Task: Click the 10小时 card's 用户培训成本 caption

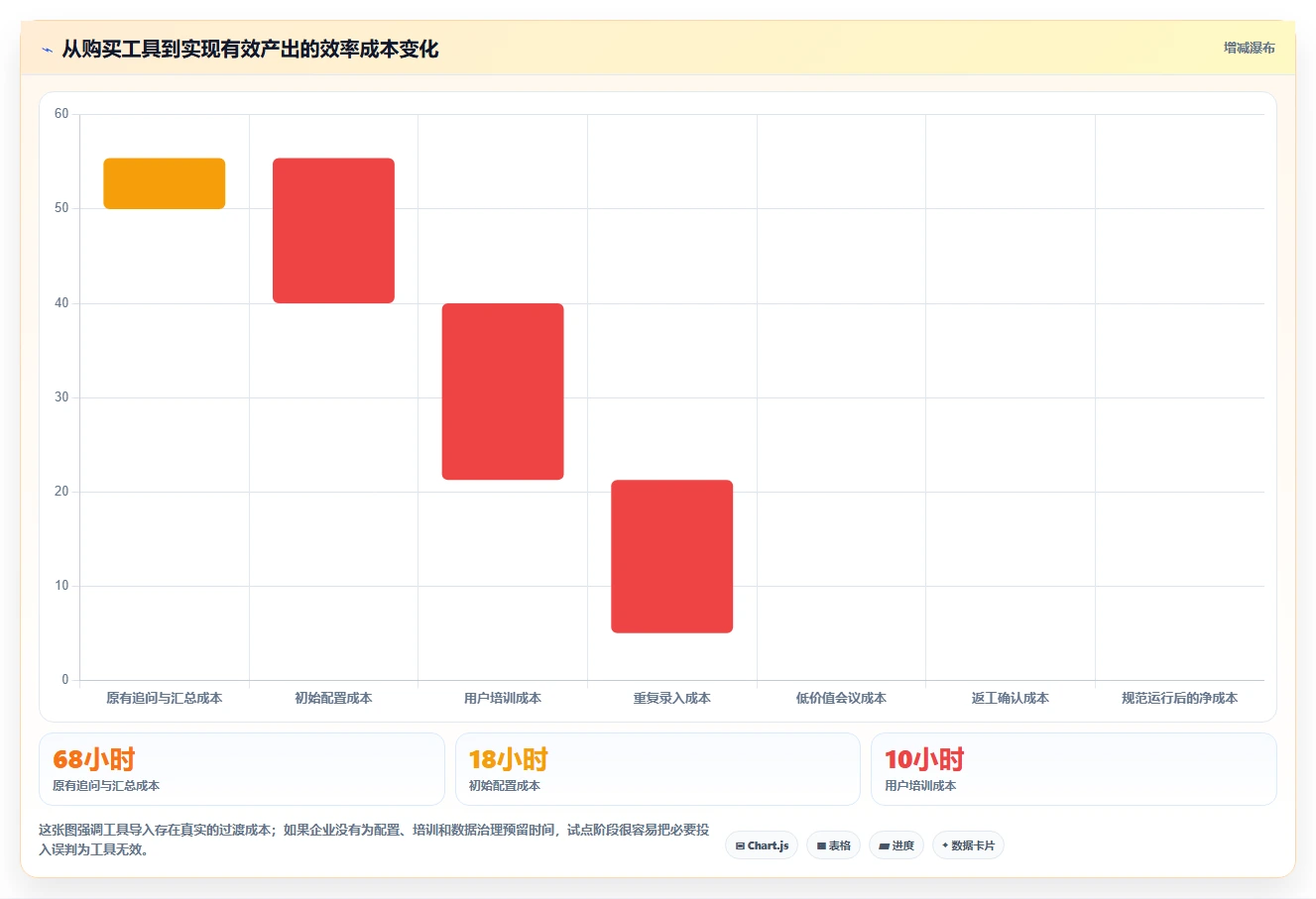Action: [920, 786]
